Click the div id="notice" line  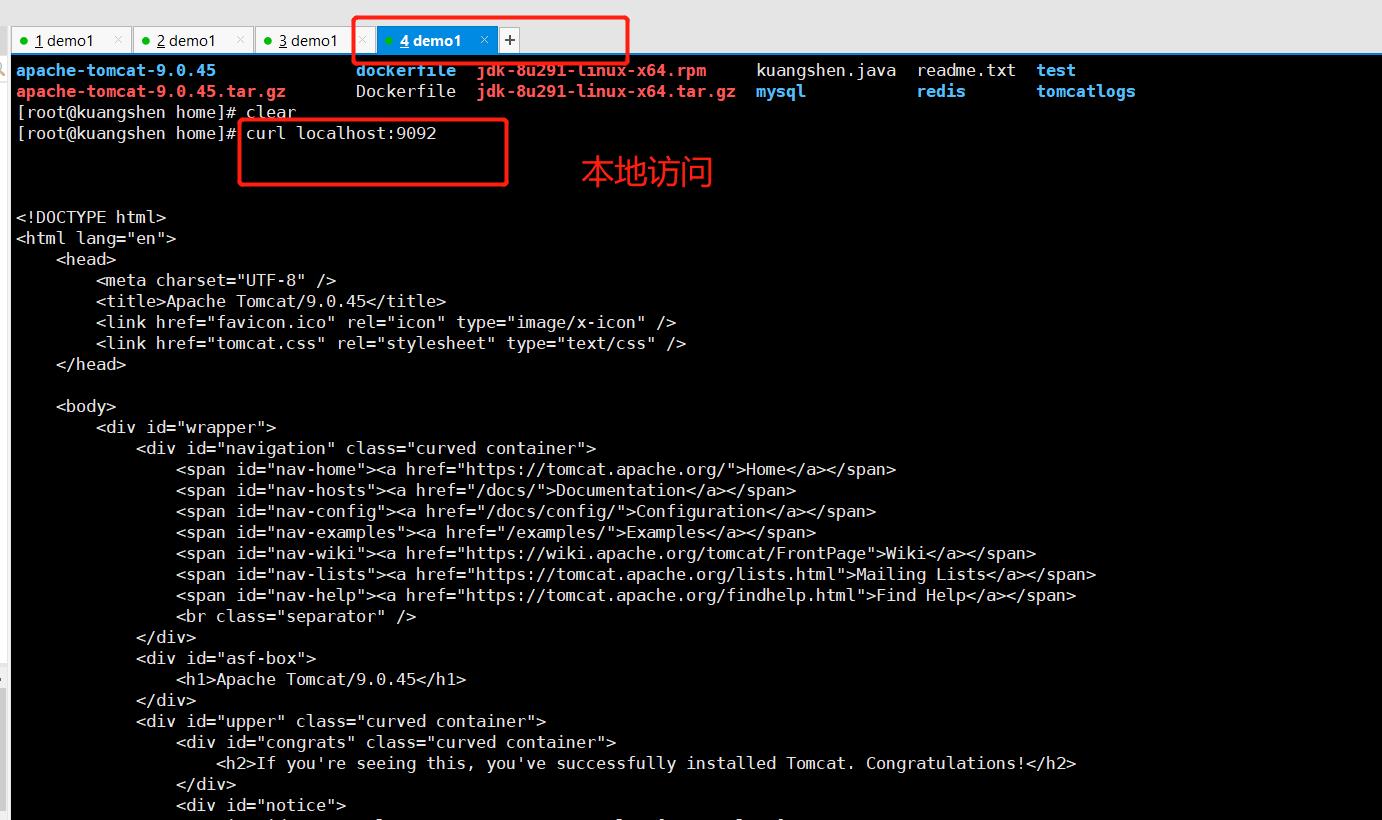point(261,805)
